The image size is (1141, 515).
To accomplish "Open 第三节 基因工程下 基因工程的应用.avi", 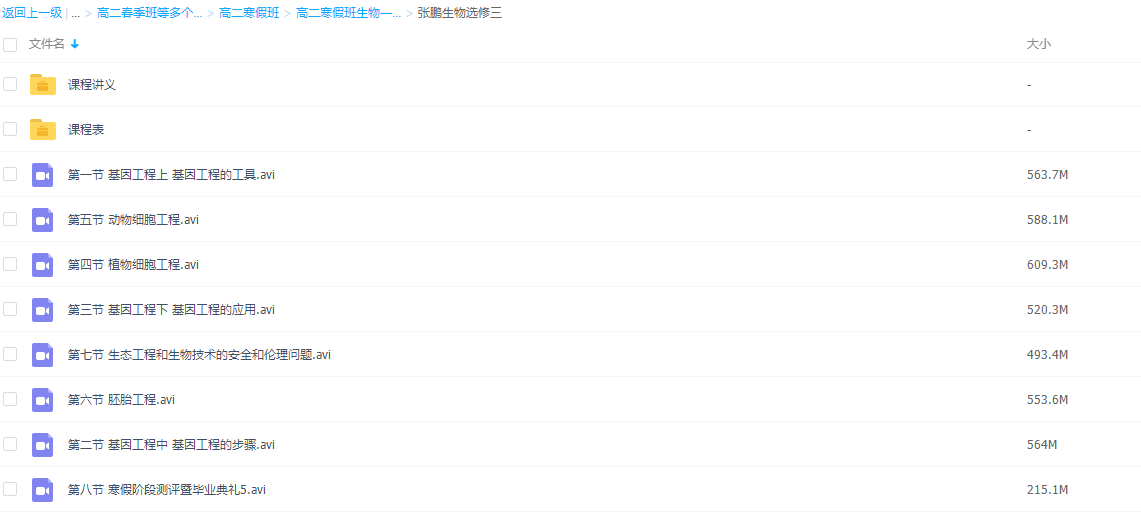I will point(171,310).
